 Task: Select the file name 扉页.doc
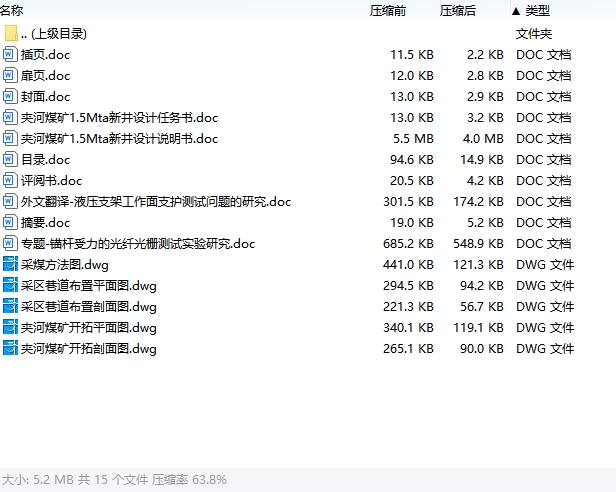(x=46, y=75)
